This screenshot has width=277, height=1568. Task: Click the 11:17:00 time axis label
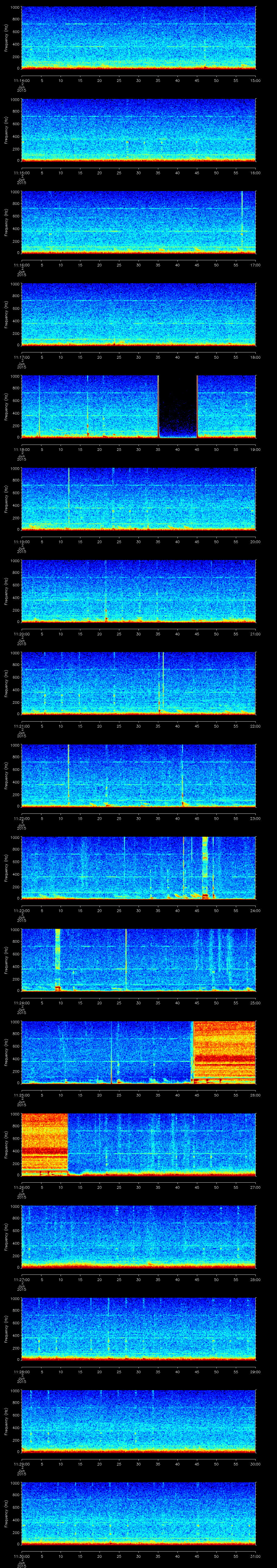tap(21, 357)
